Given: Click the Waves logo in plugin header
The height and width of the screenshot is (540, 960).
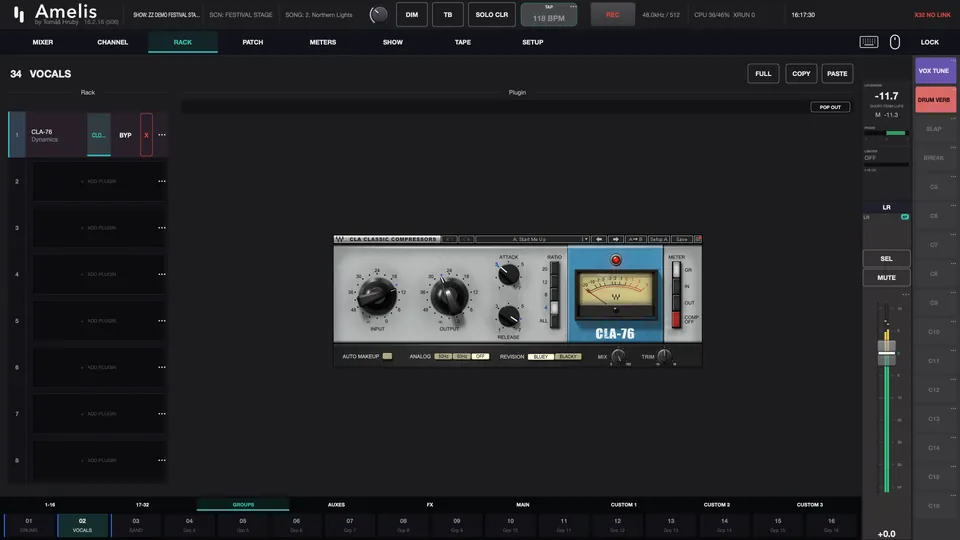Looking at the screenshot, I should 340,239.
